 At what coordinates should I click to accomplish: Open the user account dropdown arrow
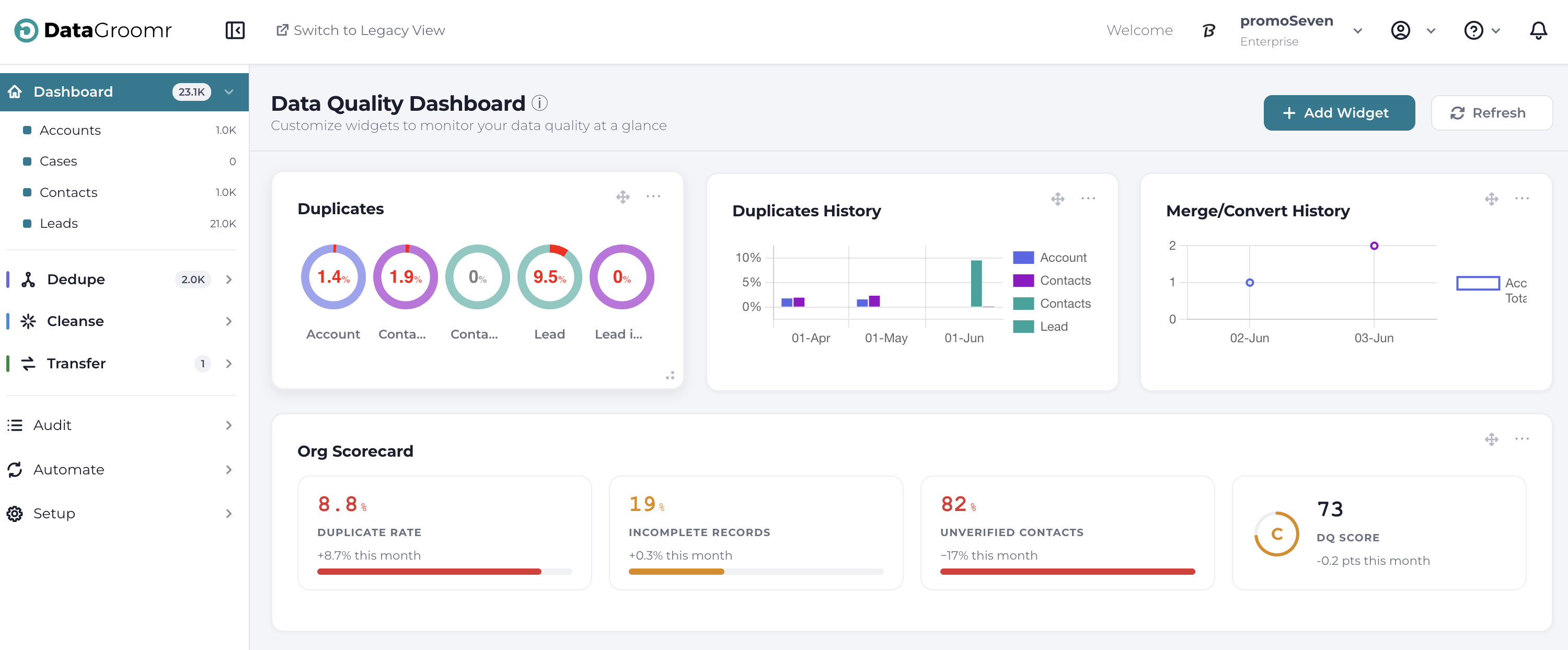pos(1431,30)
